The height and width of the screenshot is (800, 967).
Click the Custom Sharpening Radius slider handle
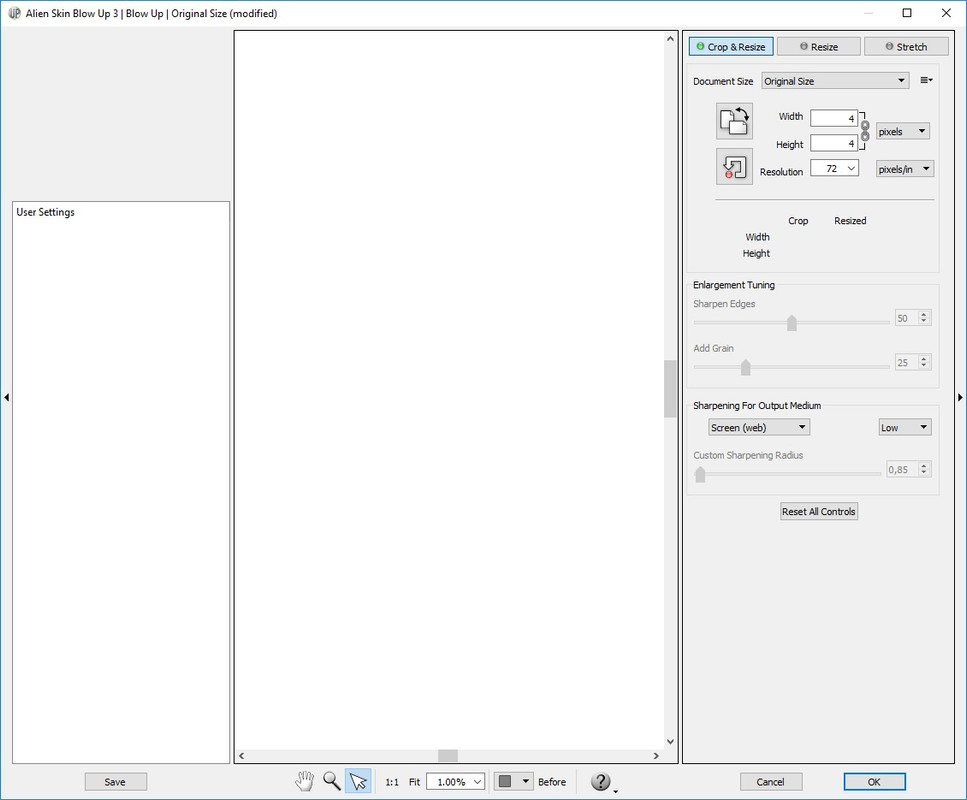[700, 474]
